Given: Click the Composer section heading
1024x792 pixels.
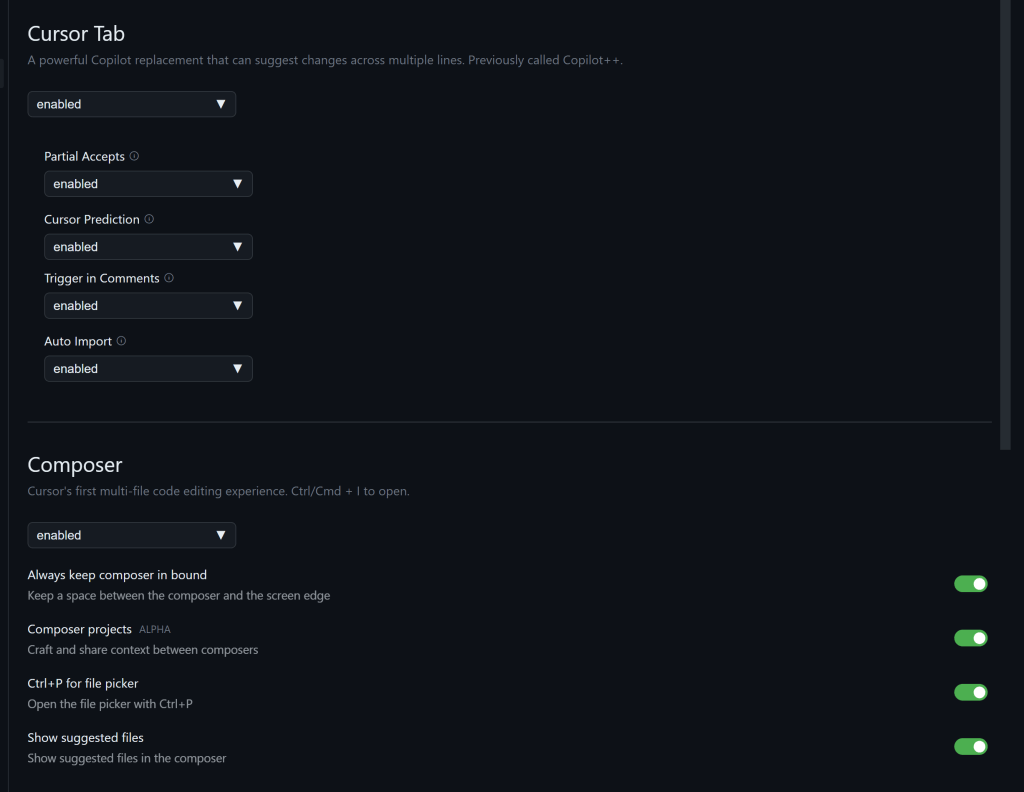Looking at the screenshot, I should [75, 465].
